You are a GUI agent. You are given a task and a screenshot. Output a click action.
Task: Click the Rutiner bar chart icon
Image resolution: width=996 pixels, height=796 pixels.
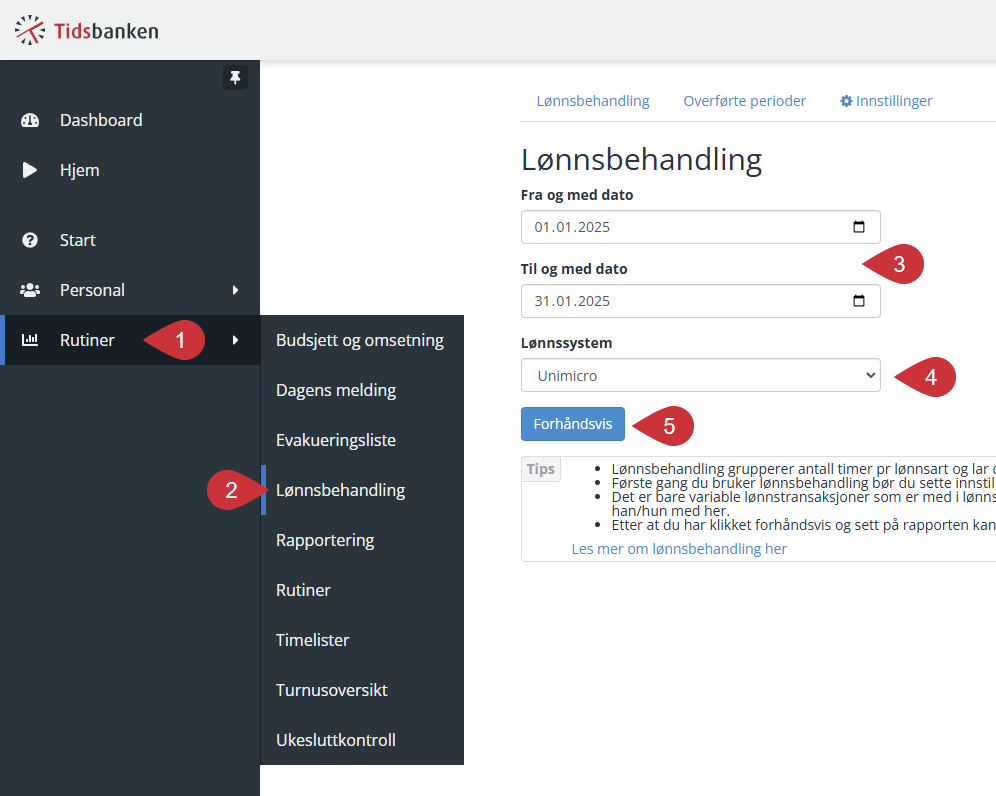click(30, 340)
